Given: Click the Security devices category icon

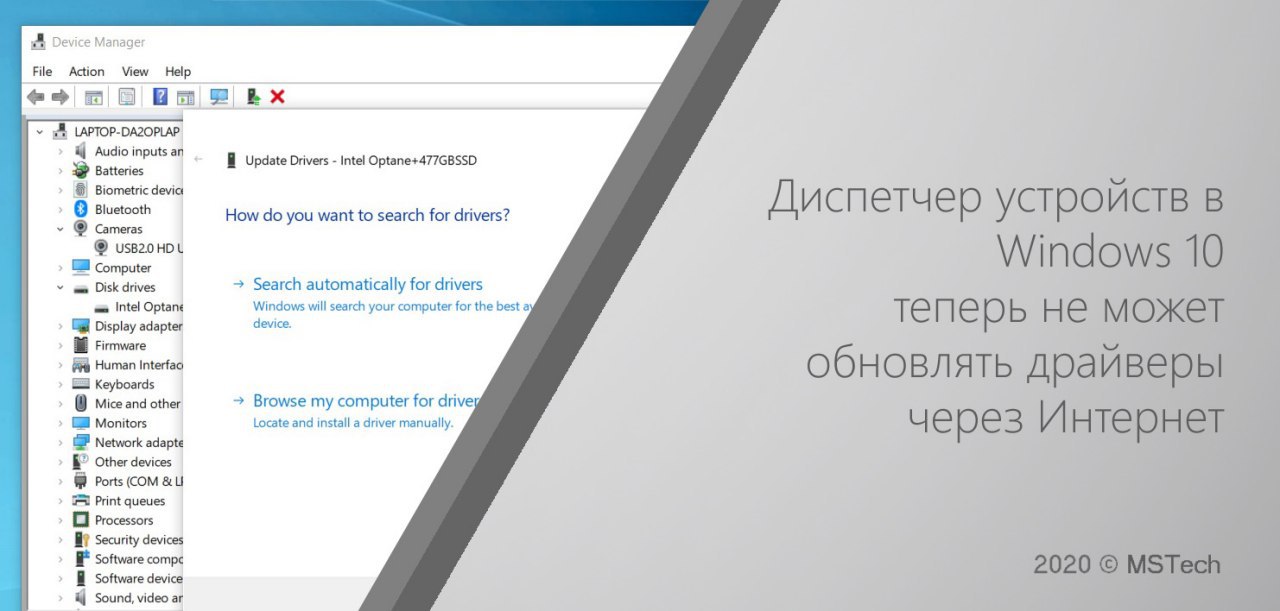Looking at the screenshot, I should (81, 540).
